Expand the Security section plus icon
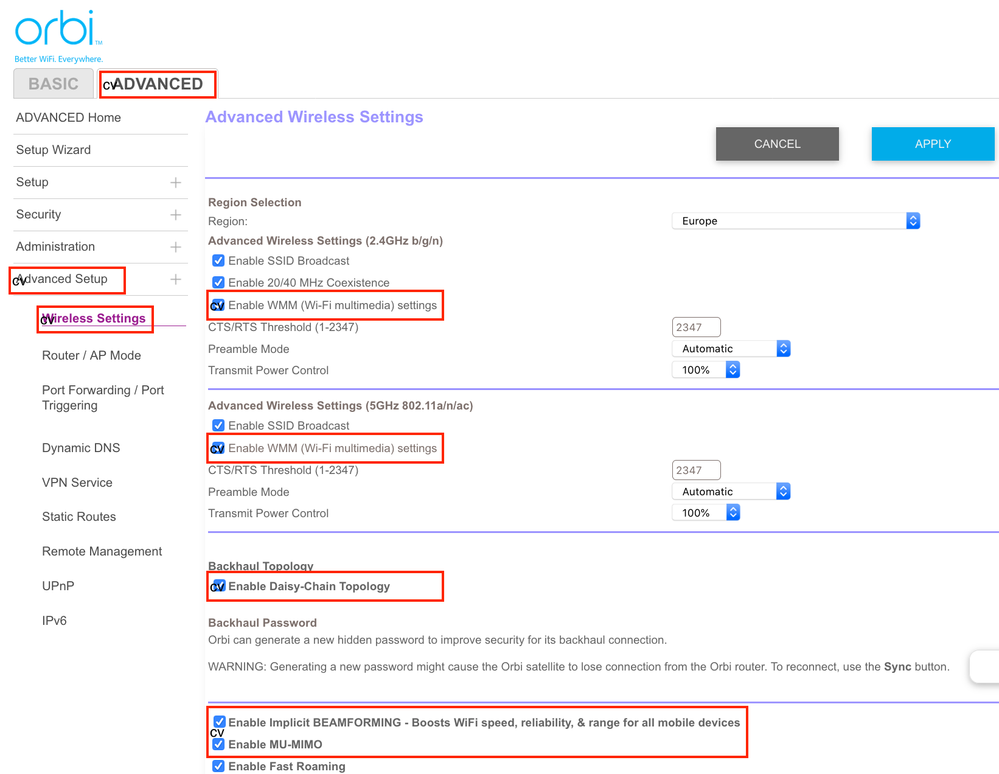The width and height of the screenshot is (999, 774). (x=176, y=215)
